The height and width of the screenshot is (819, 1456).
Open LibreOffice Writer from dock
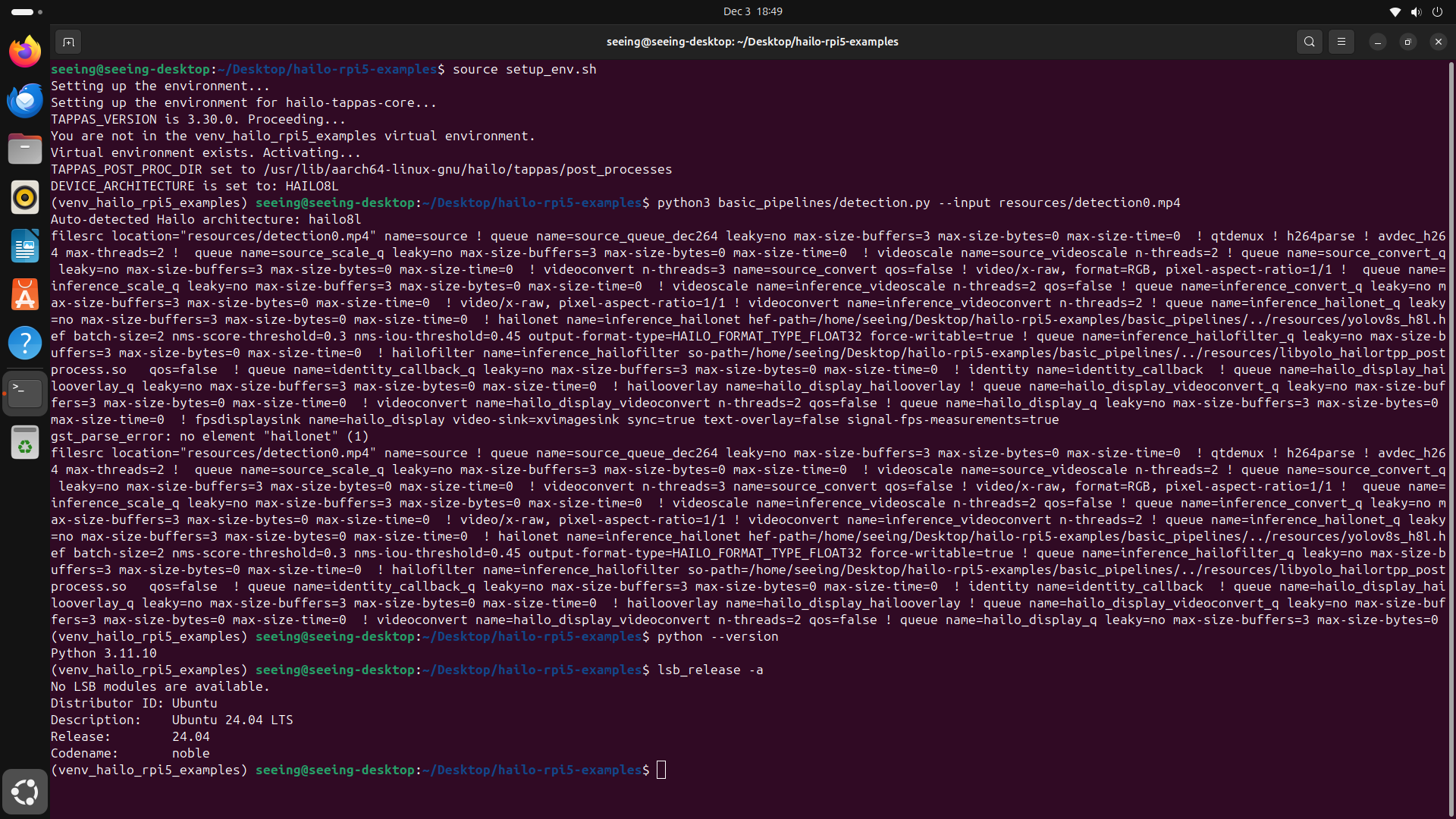coord(25,246)
